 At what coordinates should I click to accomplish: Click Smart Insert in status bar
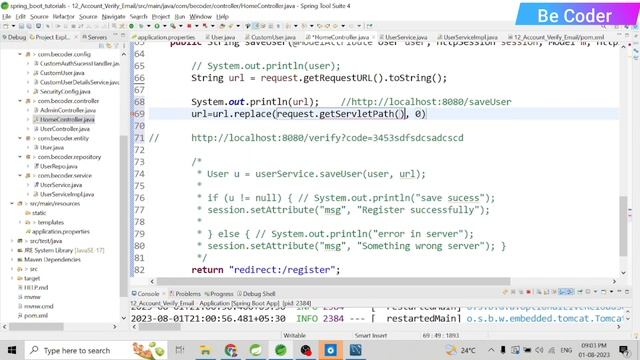click(x=371, y=336)
